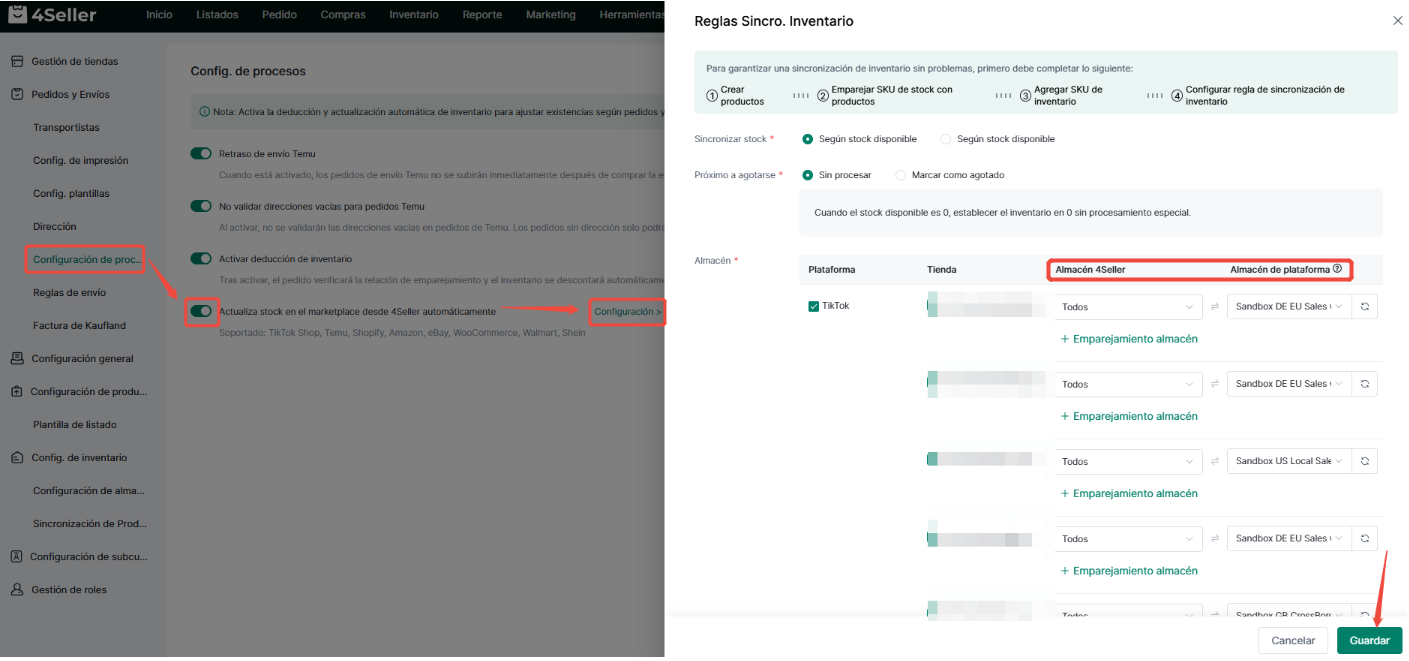Click the first Emparejamiento almacén link
This screenshot has width=1409, height=661.
(1129, 339)
